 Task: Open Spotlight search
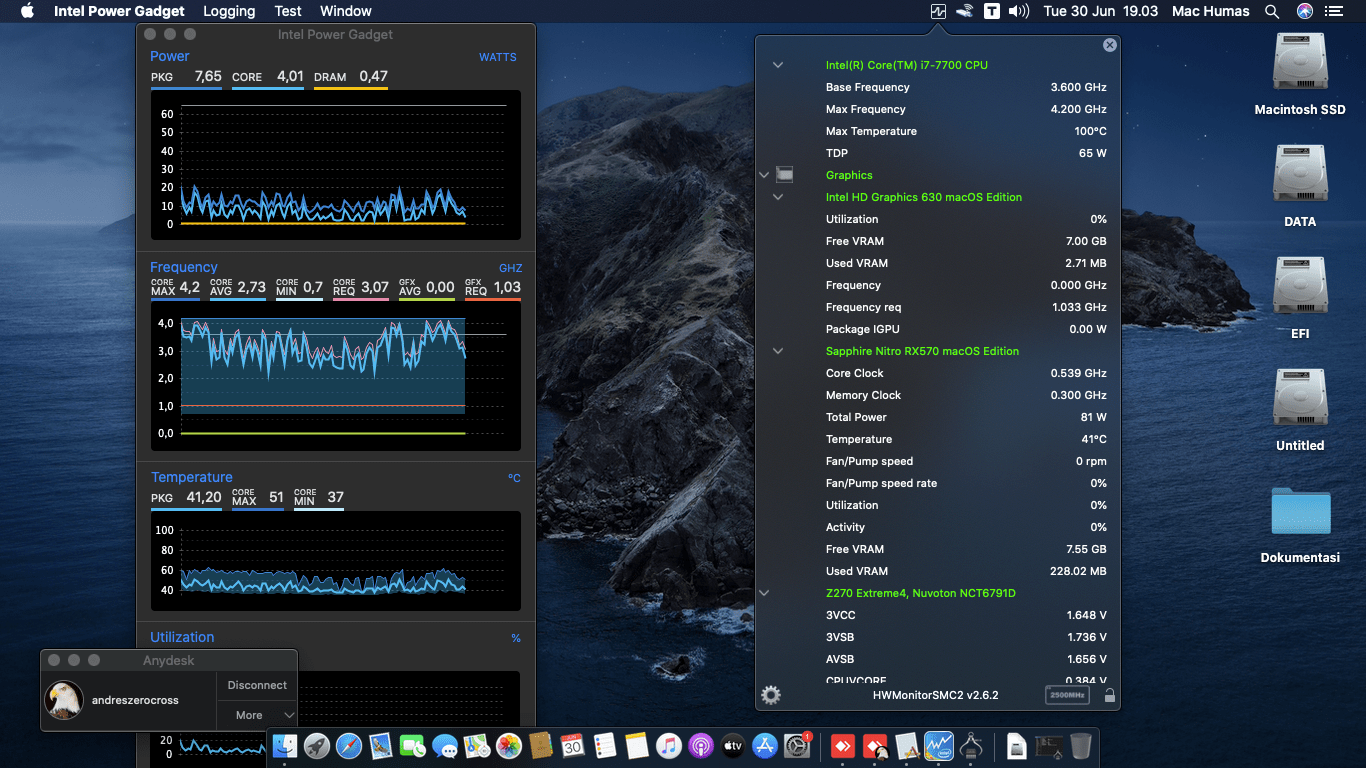coord(1272,11)
